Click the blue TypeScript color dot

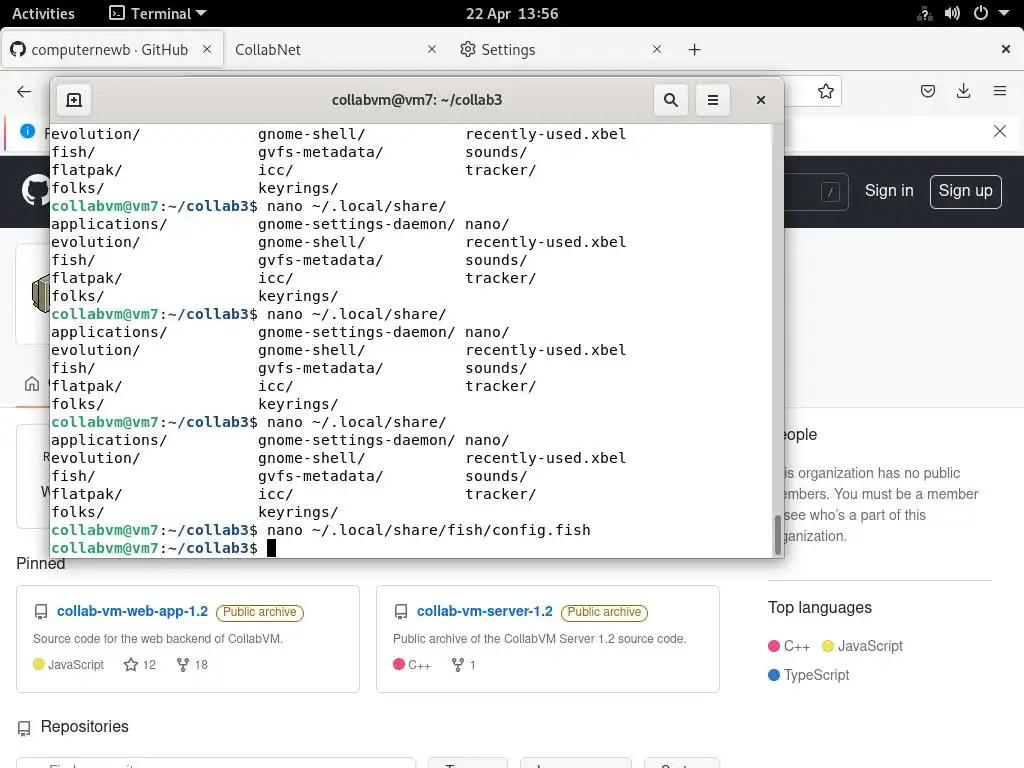pyautogui.click(x=774, y=675)
